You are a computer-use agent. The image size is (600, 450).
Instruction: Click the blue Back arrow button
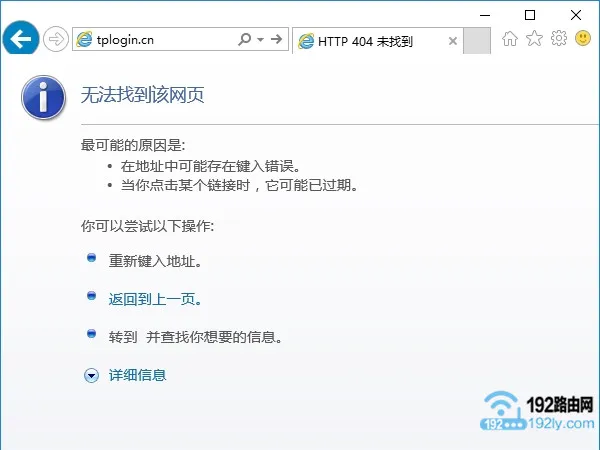point(20,39)
